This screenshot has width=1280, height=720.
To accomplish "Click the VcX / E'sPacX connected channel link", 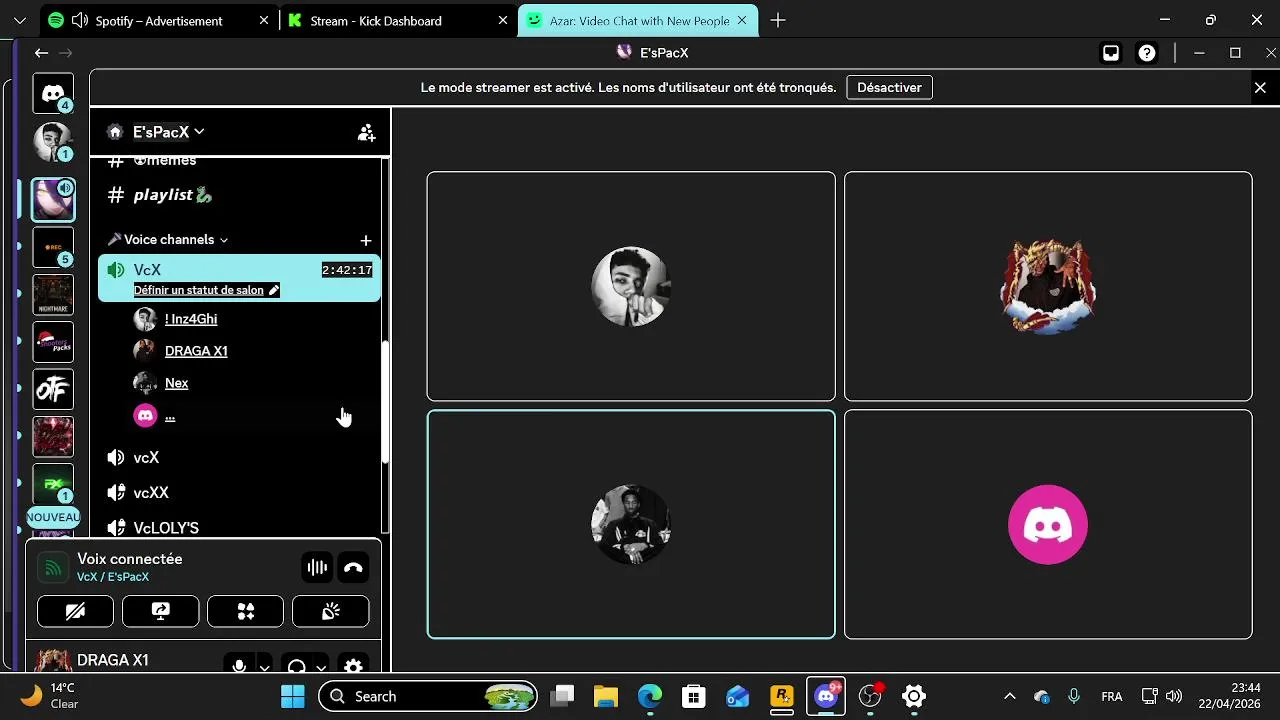I will pos(113,577).
